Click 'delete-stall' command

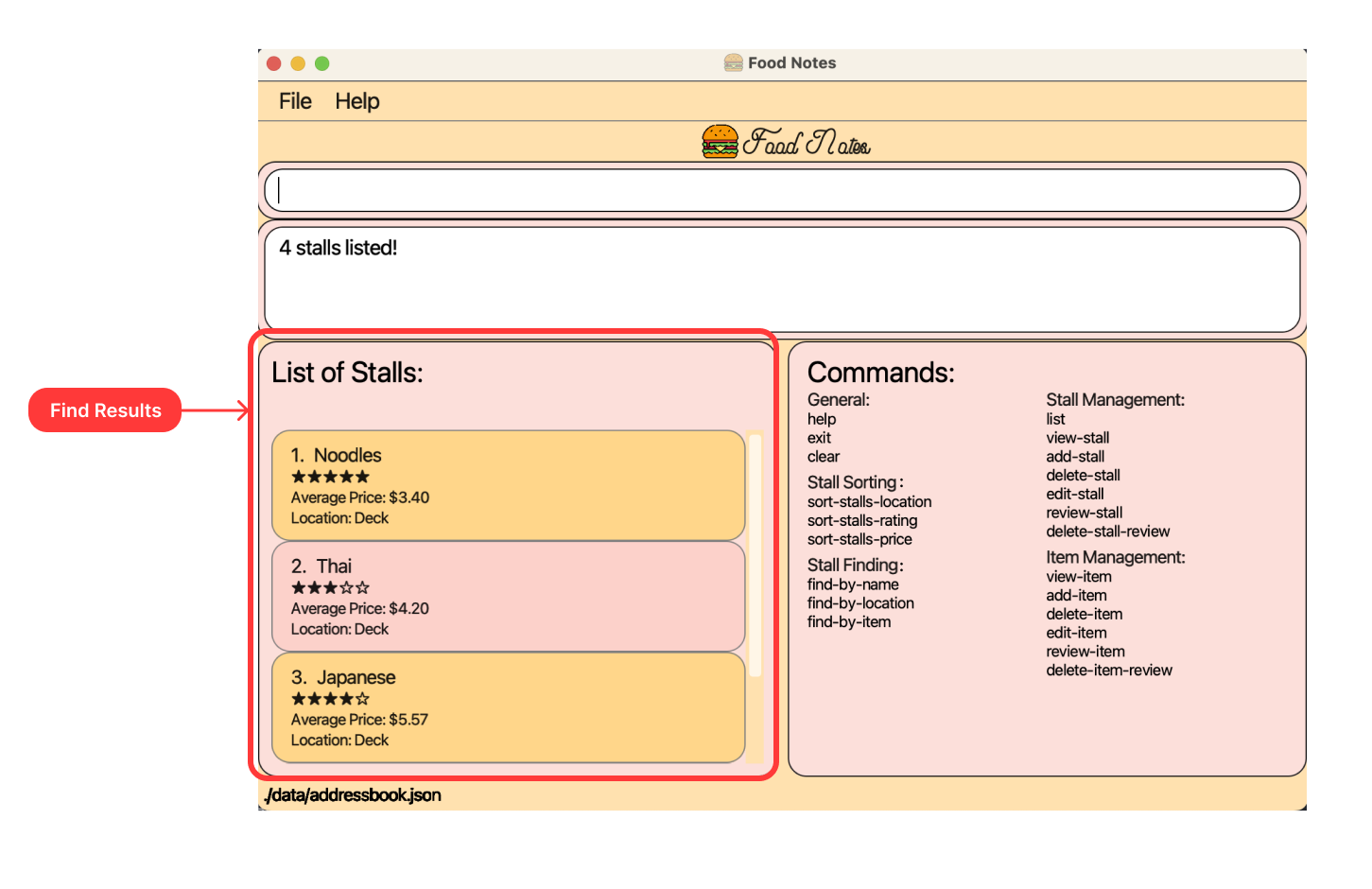click(1083, 476)
